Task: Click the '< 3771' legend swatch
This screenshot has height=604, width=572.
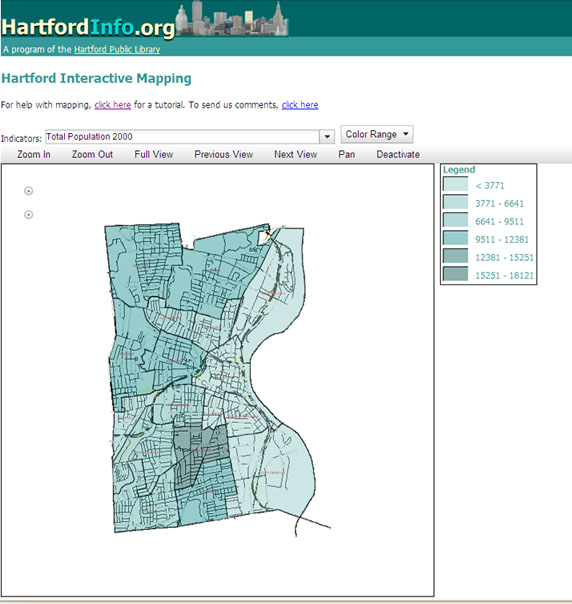Action: point(455,184)
